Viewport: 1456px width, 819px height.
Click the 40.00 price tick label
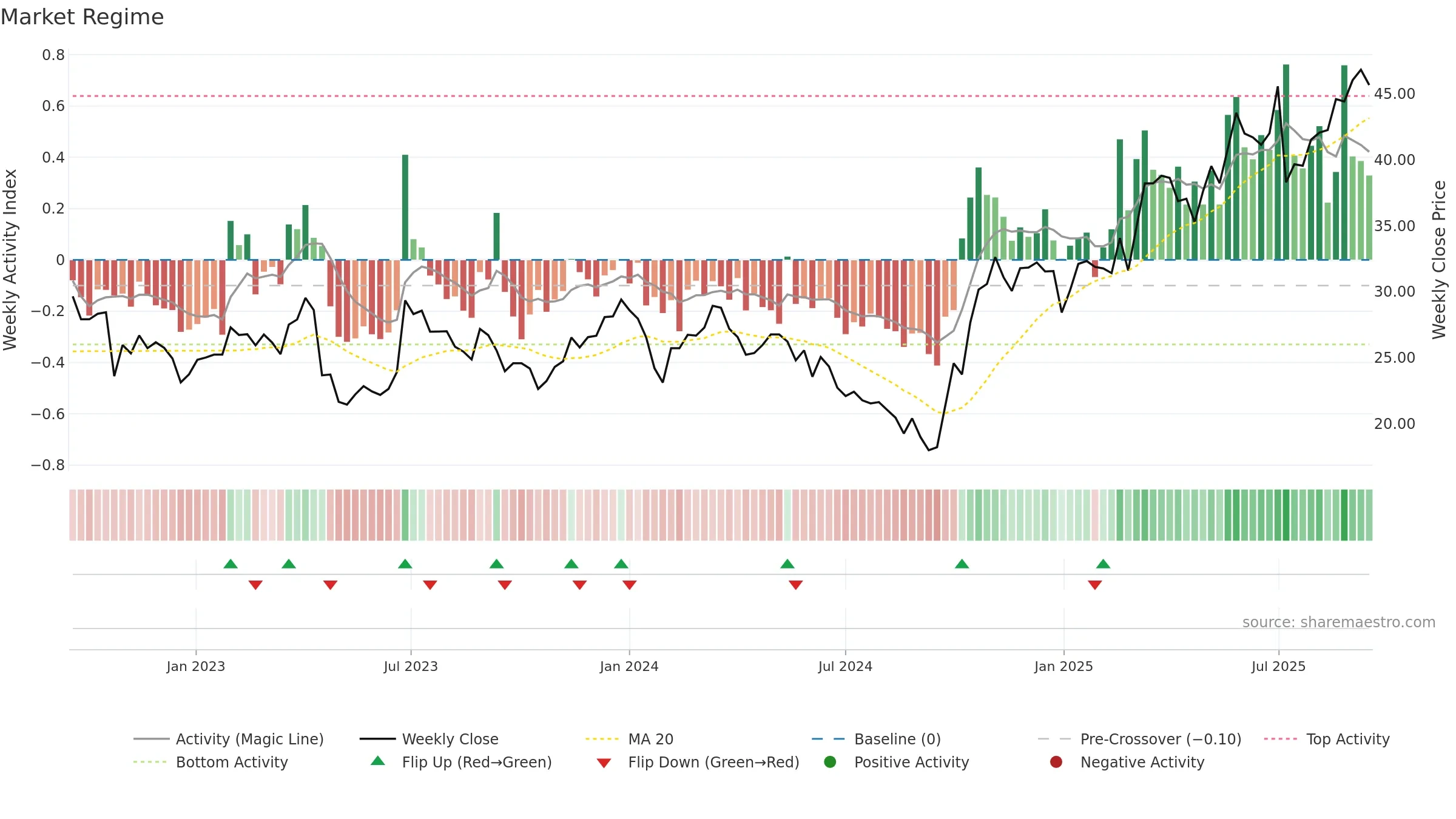click(x=1395, y=160)
